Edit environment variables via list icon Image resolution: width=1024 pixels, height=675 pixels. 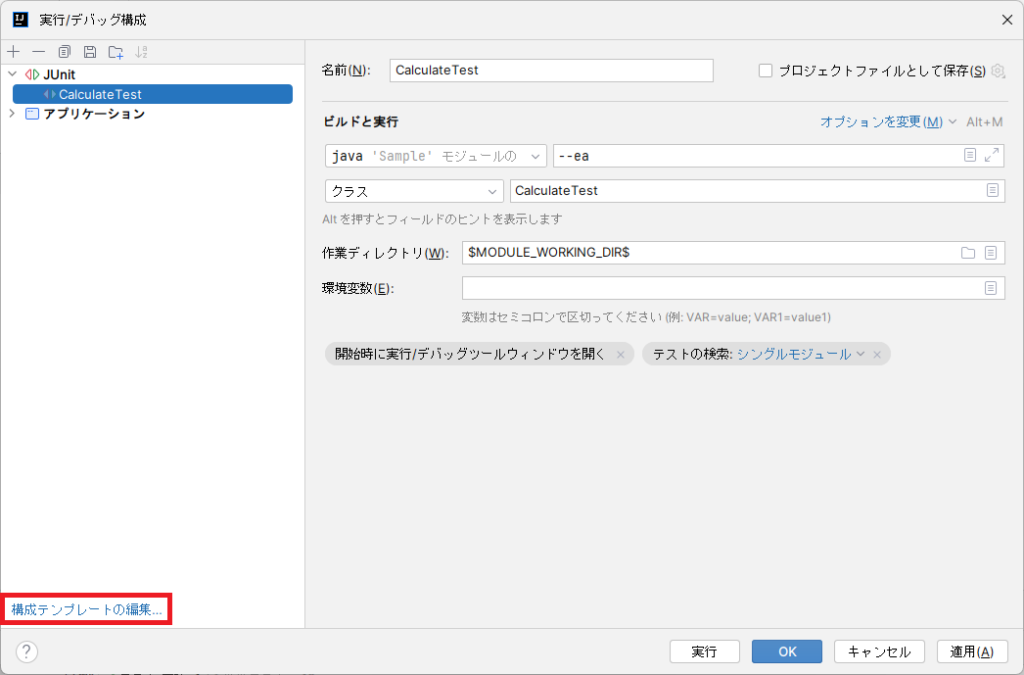coord(991,288)
